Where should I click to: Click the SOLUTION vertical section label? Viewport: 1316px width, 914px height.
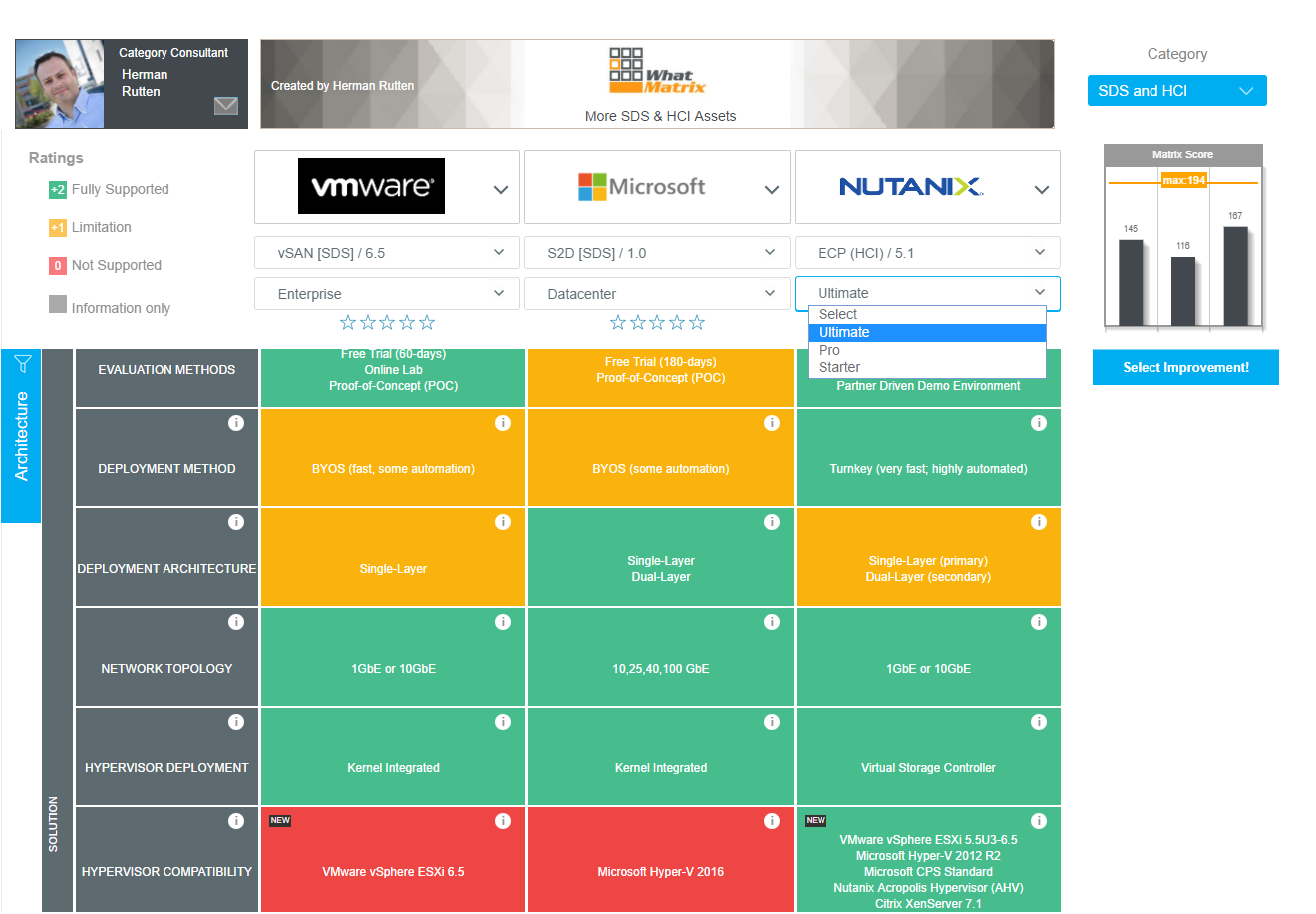pyautogui.click(x=54, y=824)
